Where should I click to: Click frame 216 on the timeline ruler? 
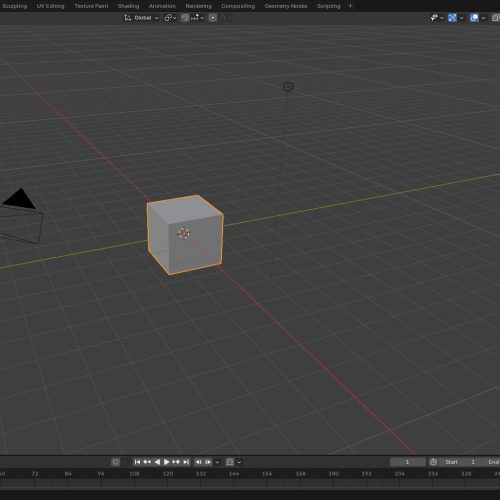(433, 474)
